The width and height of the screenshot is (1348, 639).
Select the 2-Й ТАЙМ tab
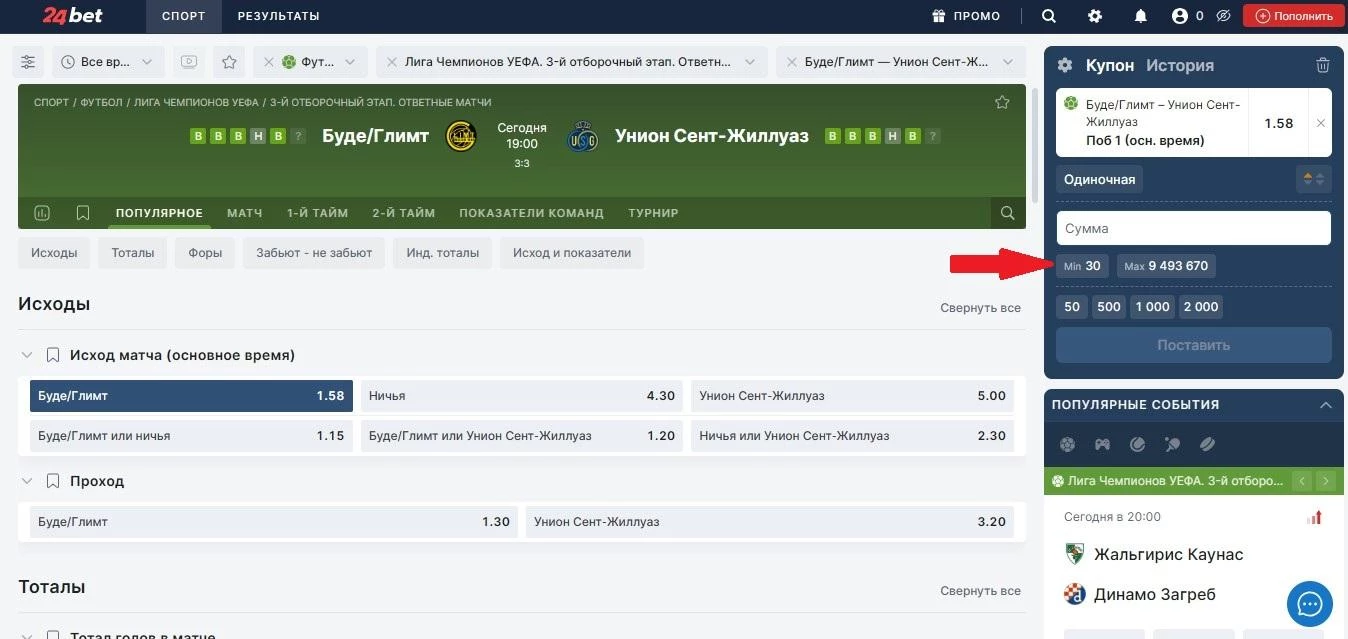[x=403, y=213]
